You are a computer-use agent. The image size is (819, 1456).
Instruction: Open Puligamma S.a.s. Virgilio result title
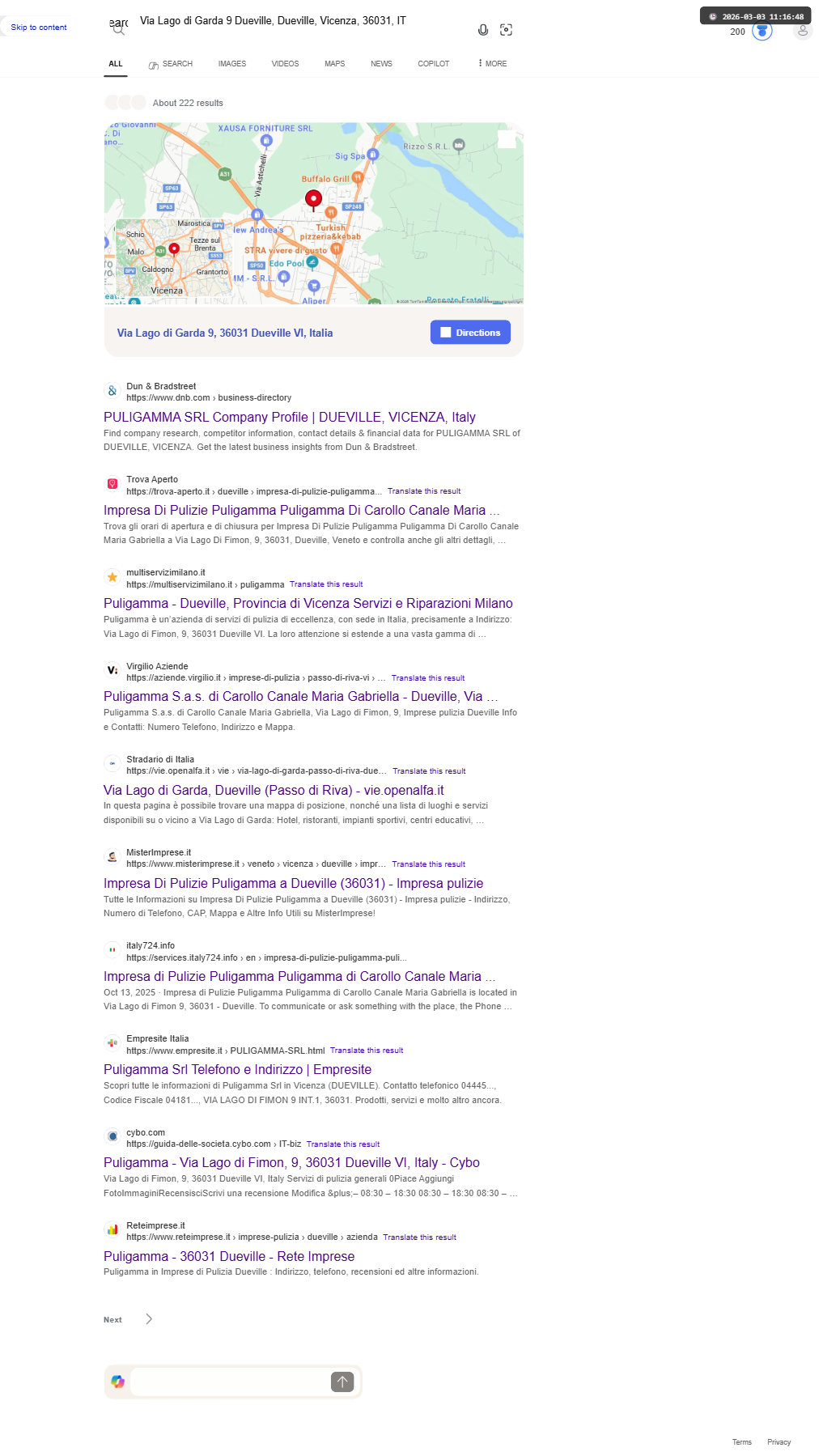click(301, 696)
